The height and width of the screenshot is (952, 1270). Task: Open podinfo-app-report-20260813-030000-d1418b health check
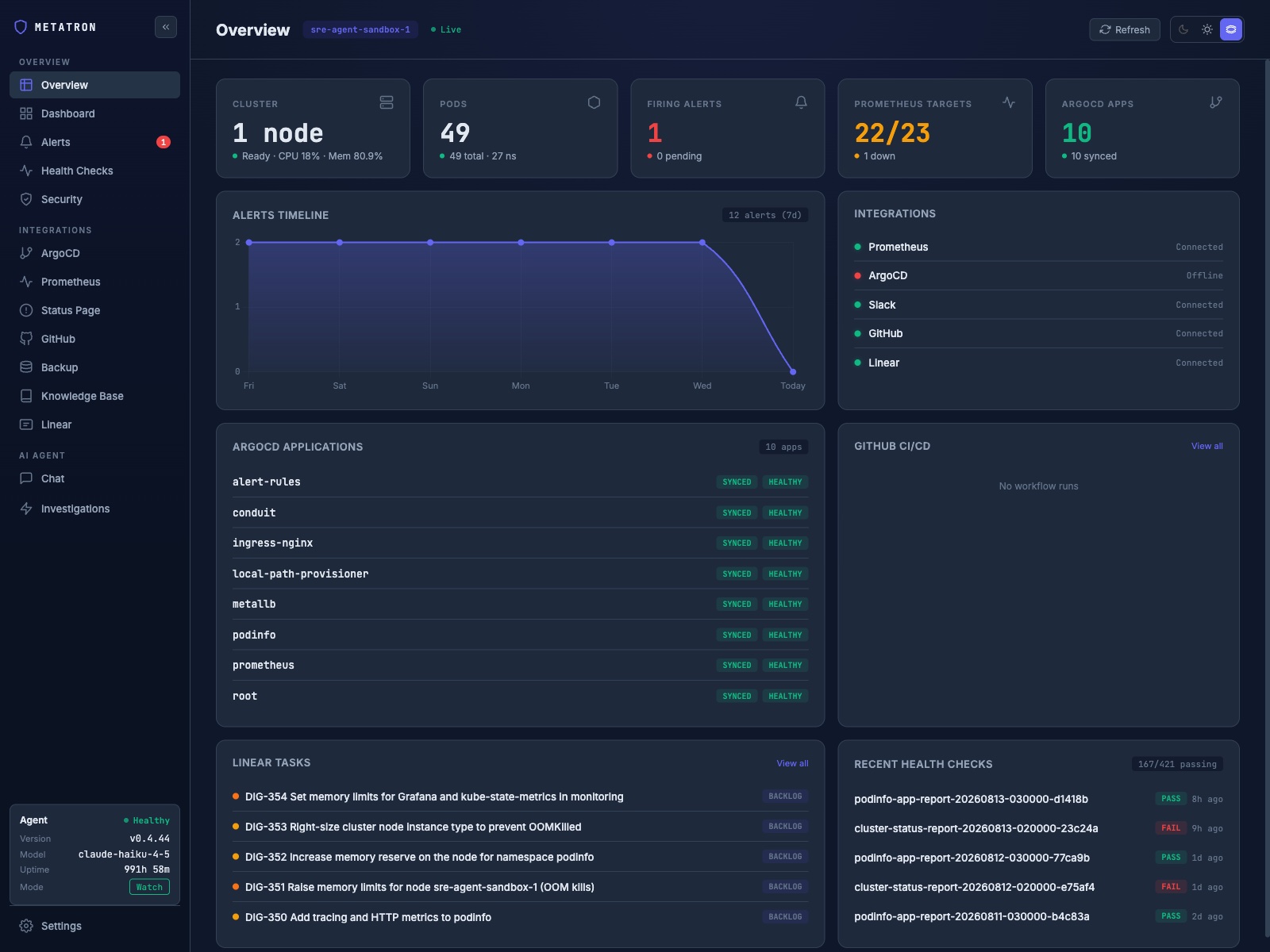point(1038,799)
